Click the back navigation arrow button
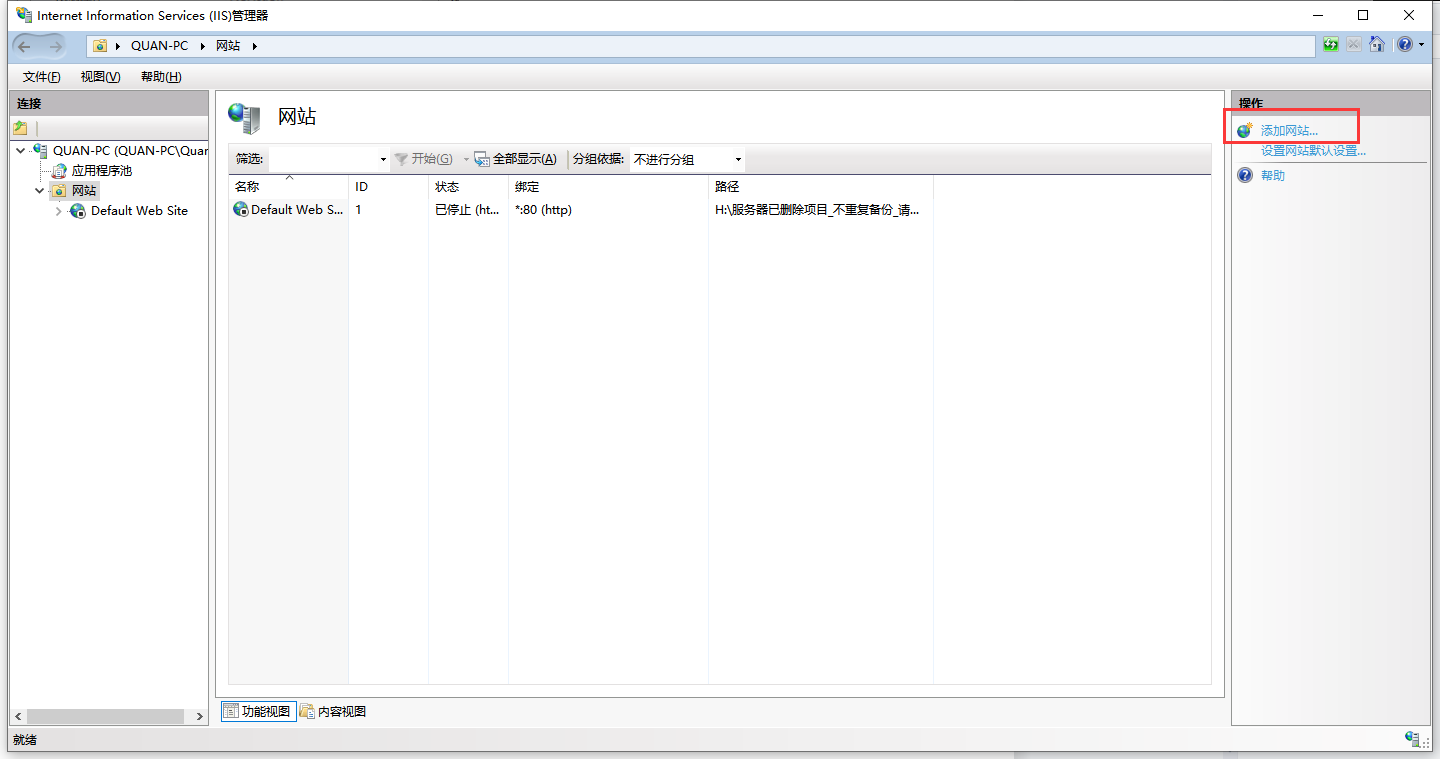The height and width of the screenshot is (759, 1440). coord(26,46)
